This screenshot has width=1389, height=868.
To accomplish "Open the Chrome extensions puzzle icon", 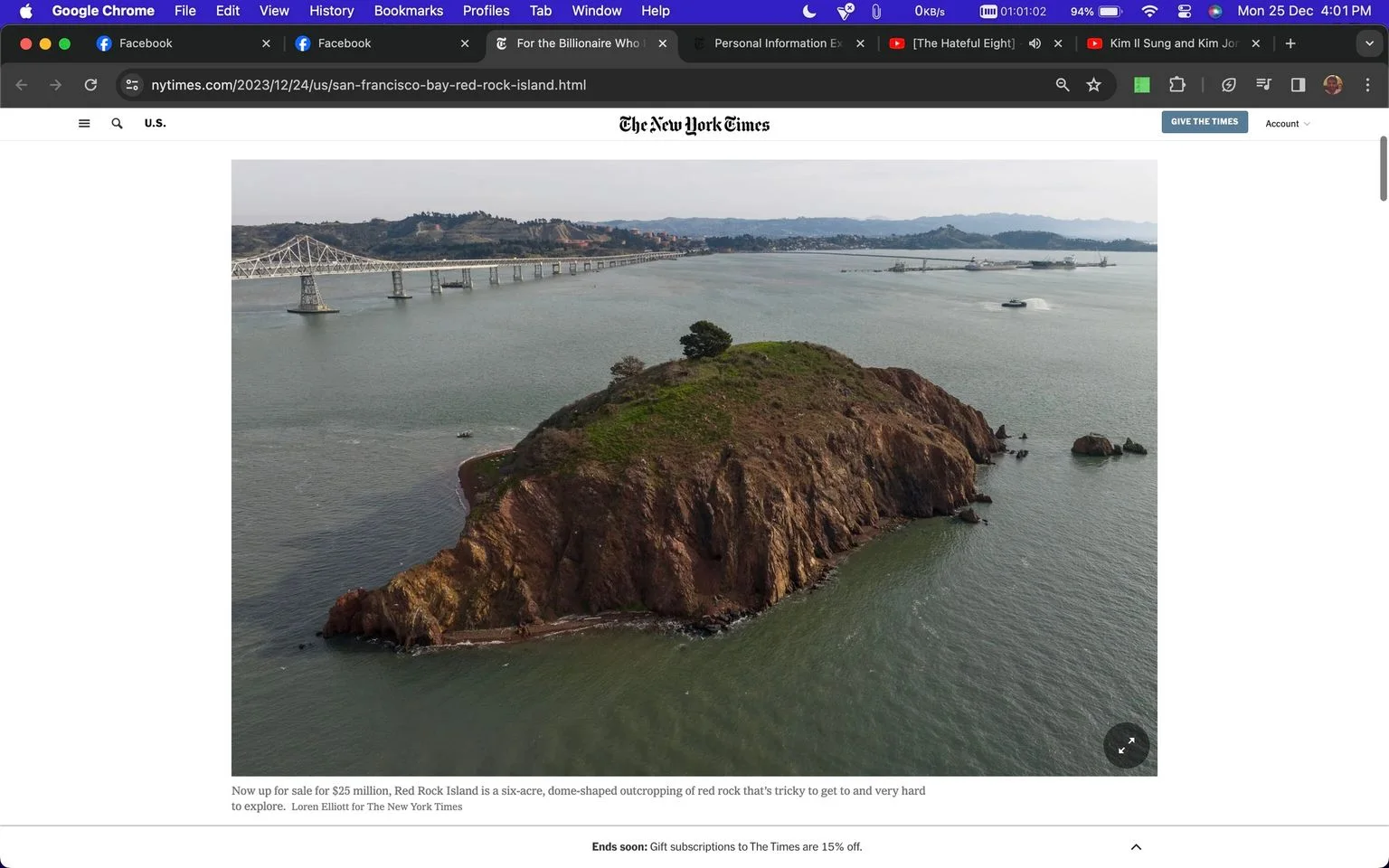I will coord(1176,85).
